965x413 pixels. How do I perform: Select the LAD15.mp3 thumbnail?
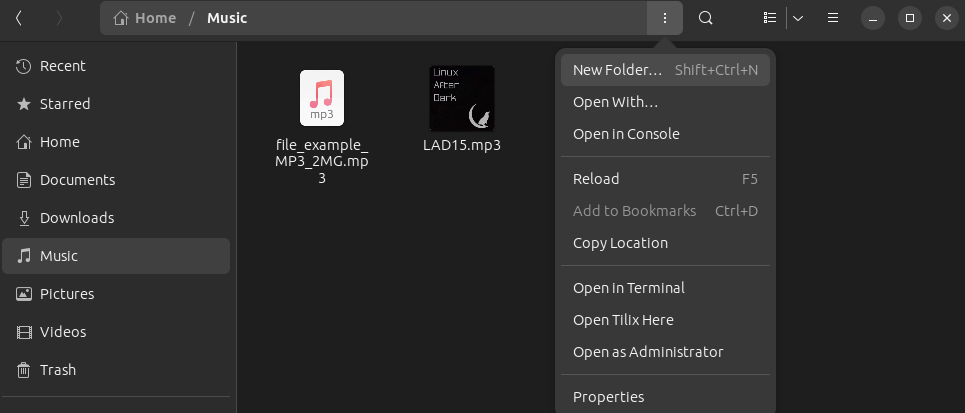(x=462, y=98)
